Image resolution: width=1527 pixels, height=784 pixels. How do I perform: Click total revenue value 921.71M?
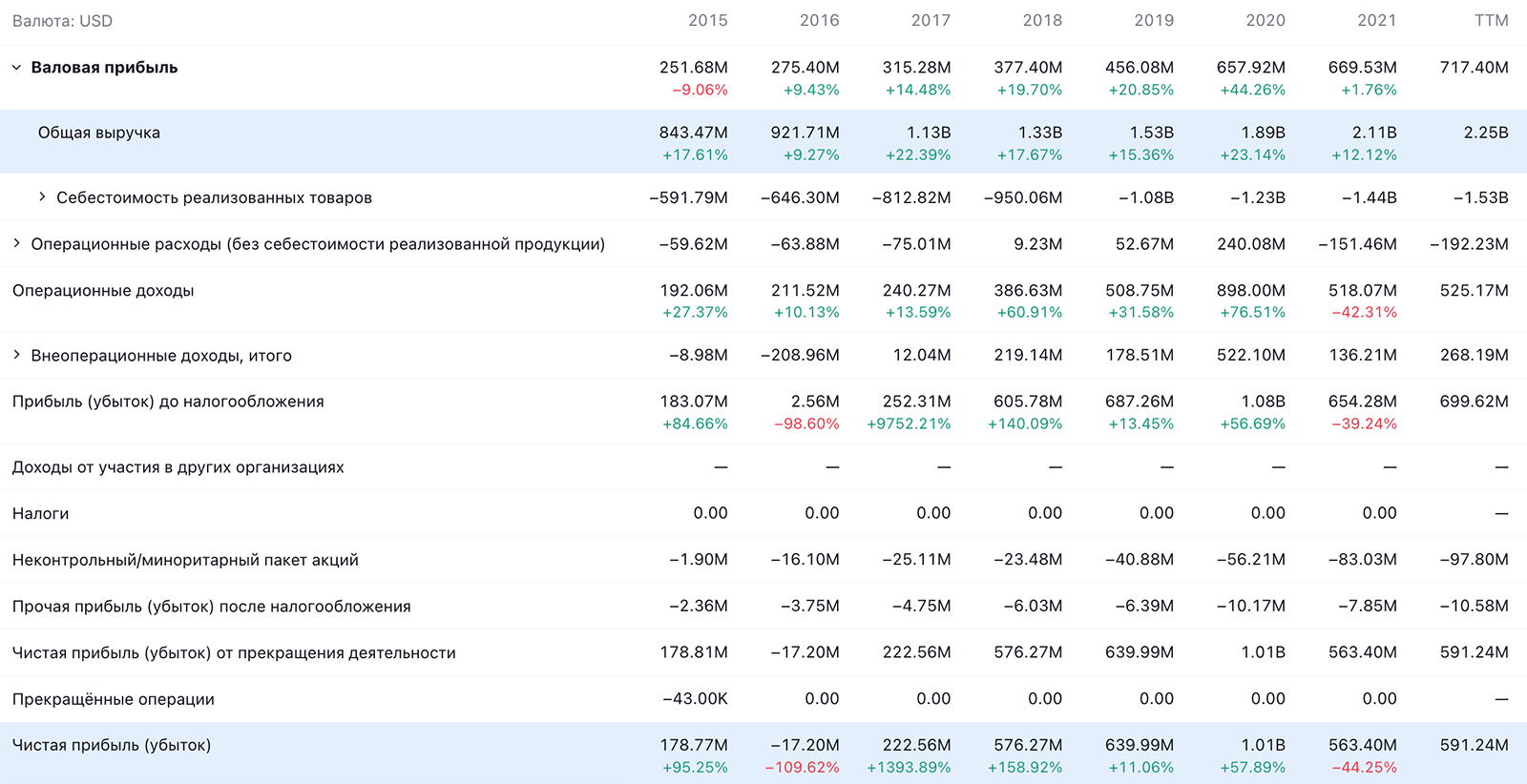(805, 133)
